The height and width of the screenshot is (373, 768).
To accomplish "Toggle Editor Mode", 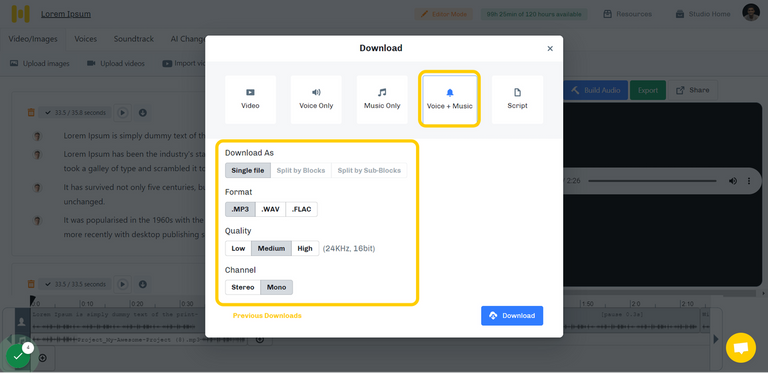I will (x=444, y=14).
